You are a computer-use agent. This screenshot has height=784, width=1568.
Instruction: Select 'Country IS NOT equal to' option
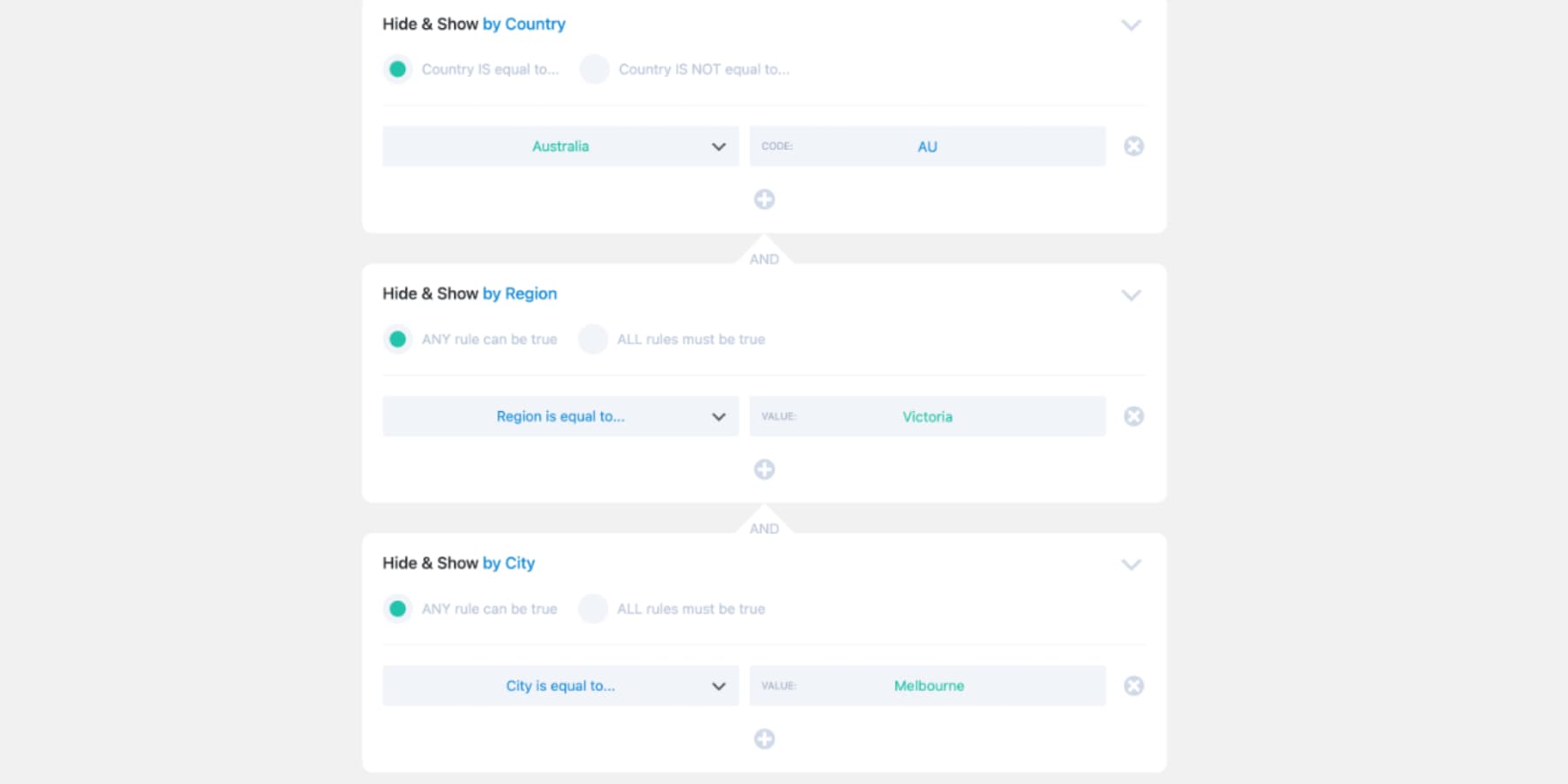[594, 69]
